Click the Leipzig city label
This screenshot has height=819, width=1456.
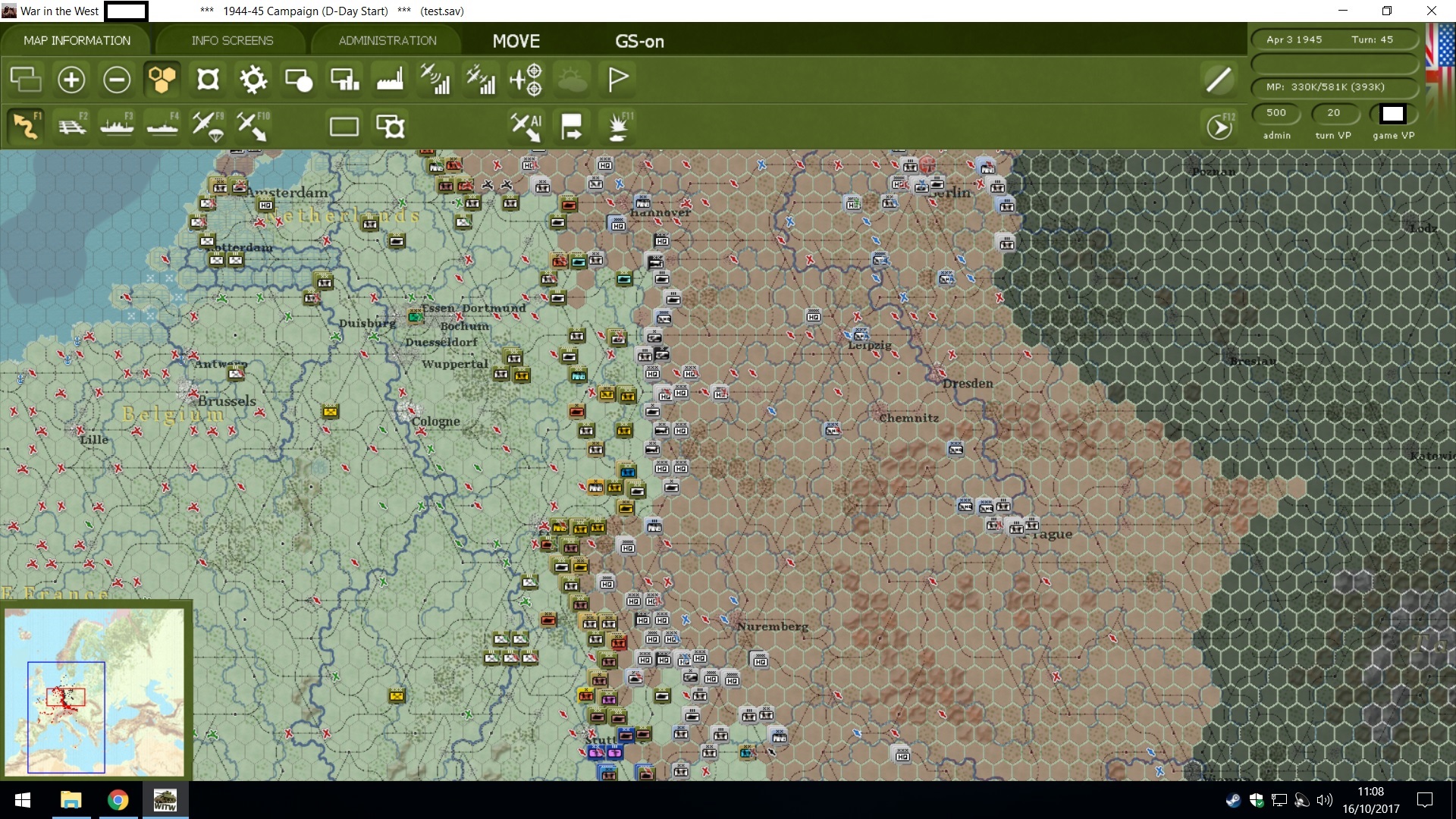pos(870,346)
